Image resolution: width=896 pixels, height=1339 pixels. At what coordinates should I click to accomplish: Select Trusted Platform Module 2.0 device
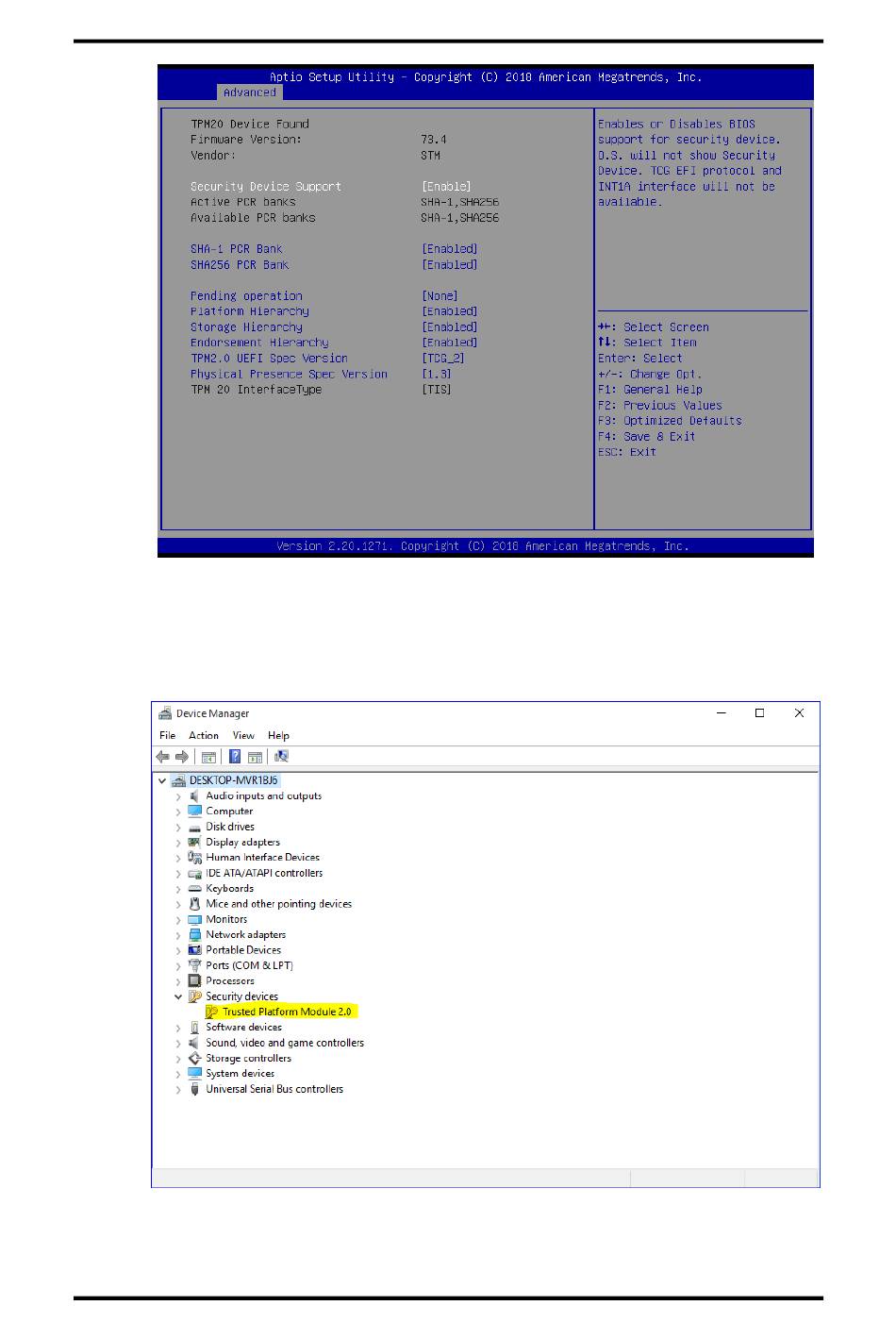click(x=287, y=1012)
